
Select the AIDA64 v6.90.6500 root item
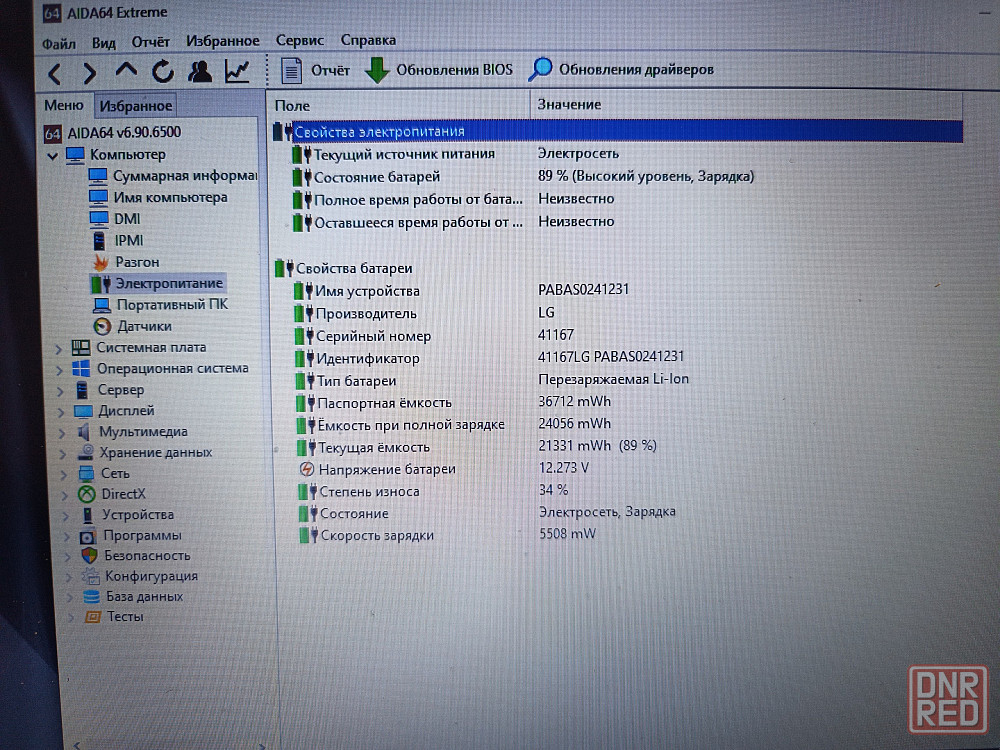pyautogui.click(x=124, y=133)
